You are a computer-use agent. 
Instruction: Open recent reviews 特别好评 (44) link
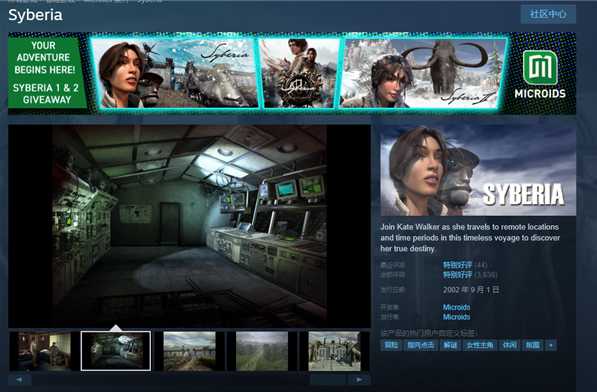(x=465, y=265)
